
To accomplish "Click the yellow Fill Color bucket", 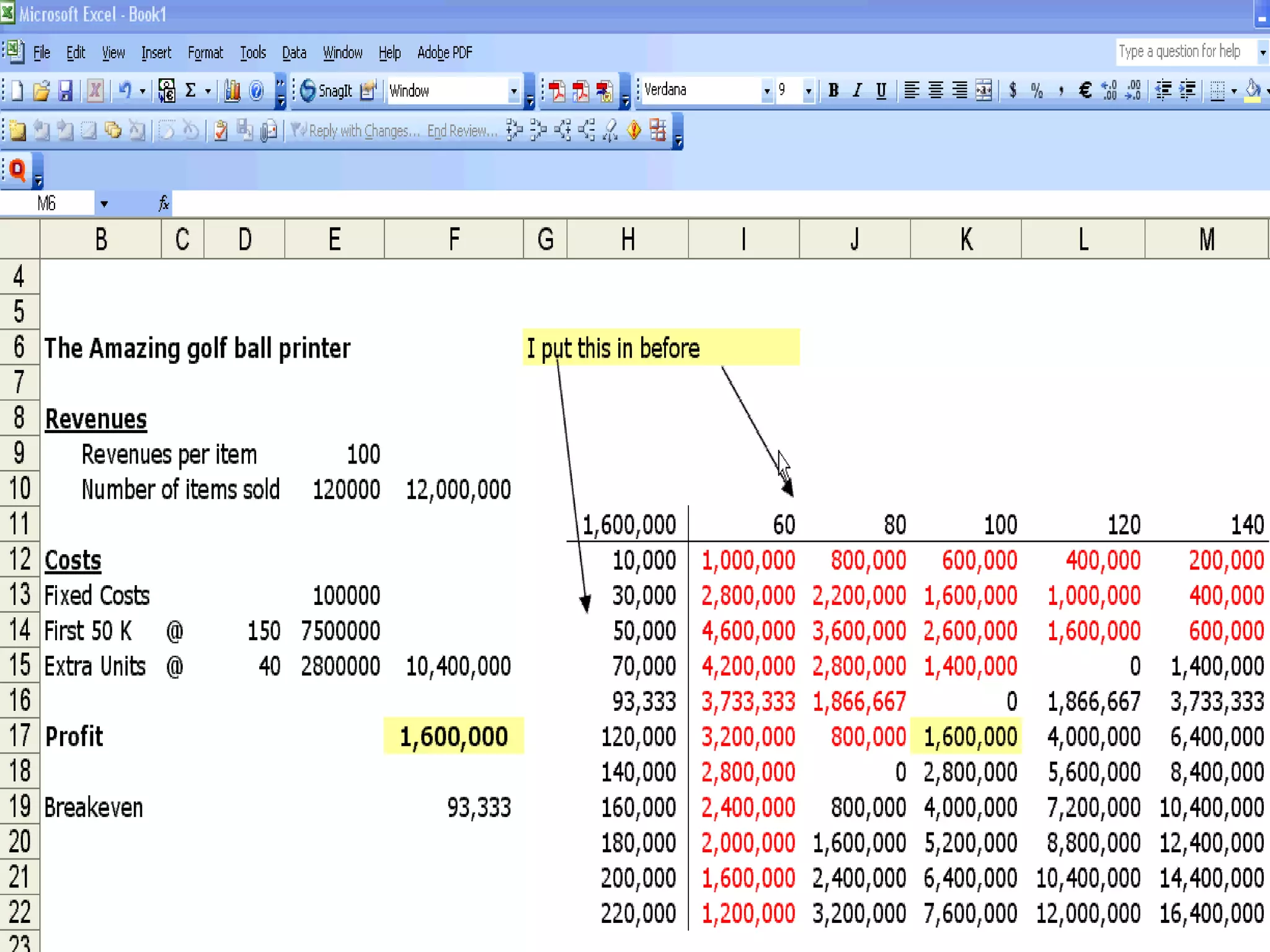I will point(1252,90).
